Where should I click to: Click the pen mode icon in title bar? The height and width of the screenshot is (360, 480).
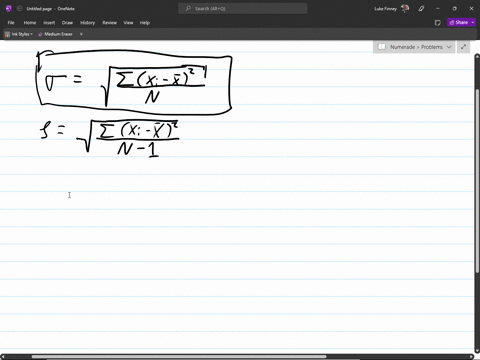click(x=421, y=9)
